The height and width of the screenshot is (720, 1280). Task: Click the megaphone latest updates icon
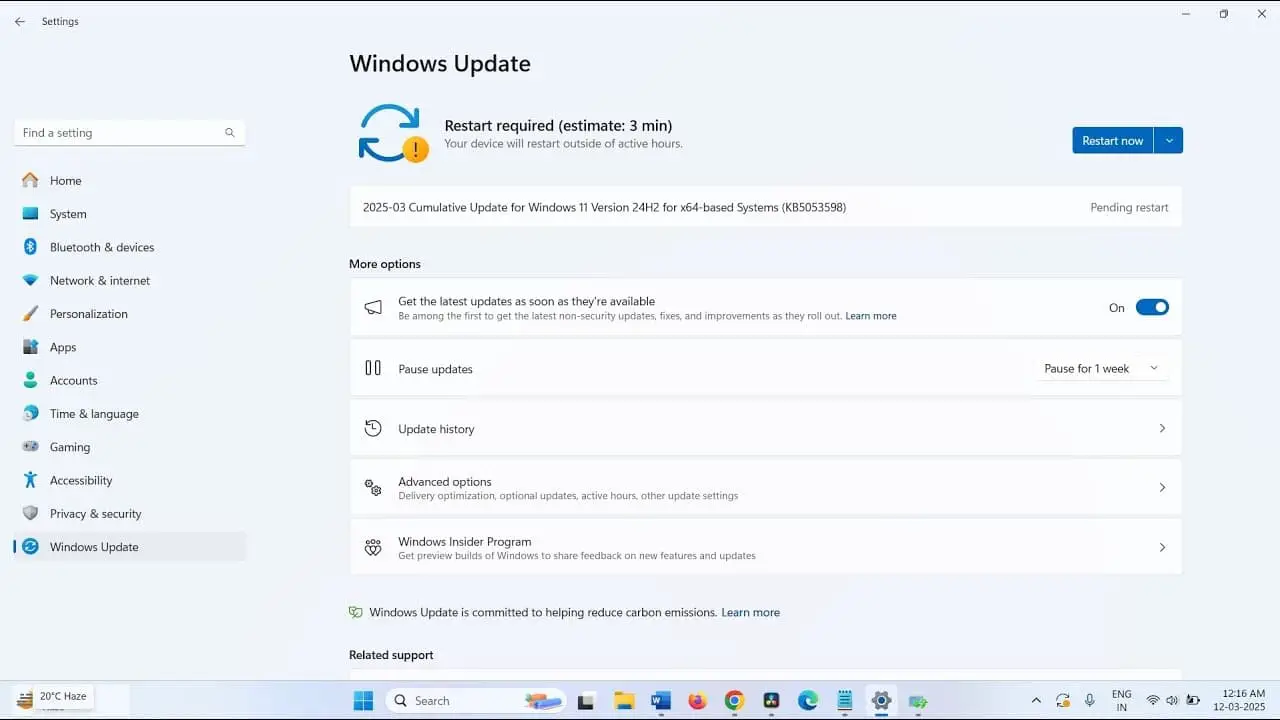pos(373,308)
